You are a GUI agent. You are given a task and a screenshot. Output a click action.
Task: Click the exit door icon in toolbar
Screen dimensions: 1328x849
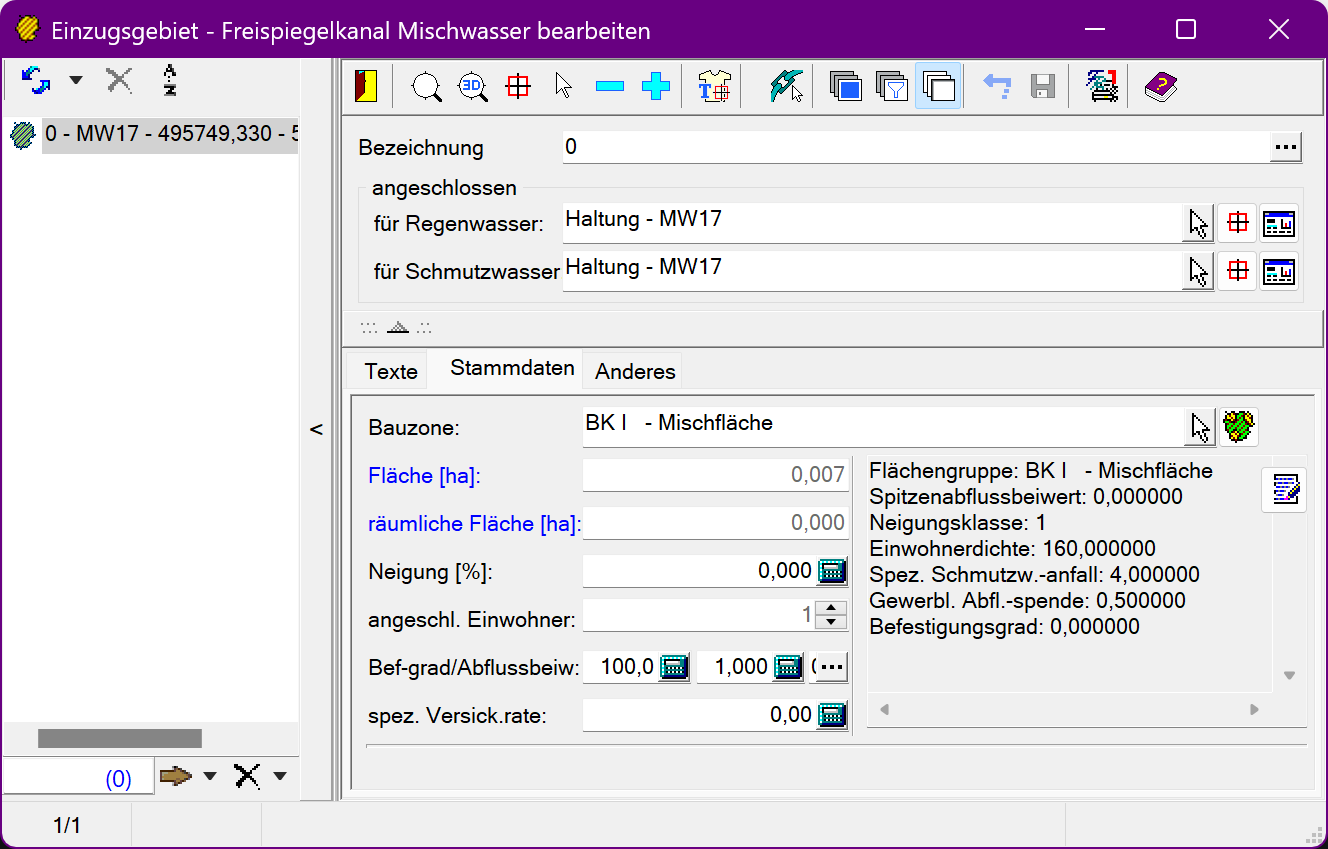pos(366,87)
